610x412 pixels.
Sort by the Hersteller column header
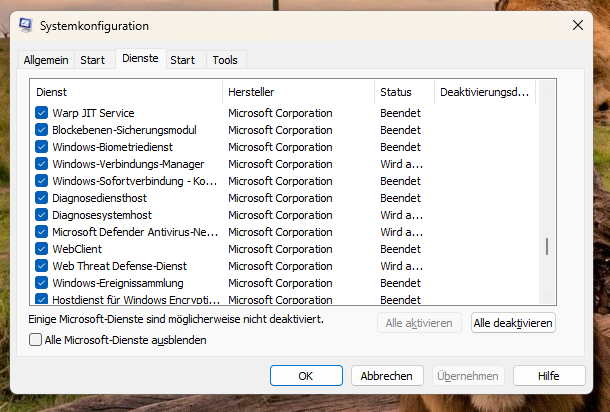click(x=298, y=92)
